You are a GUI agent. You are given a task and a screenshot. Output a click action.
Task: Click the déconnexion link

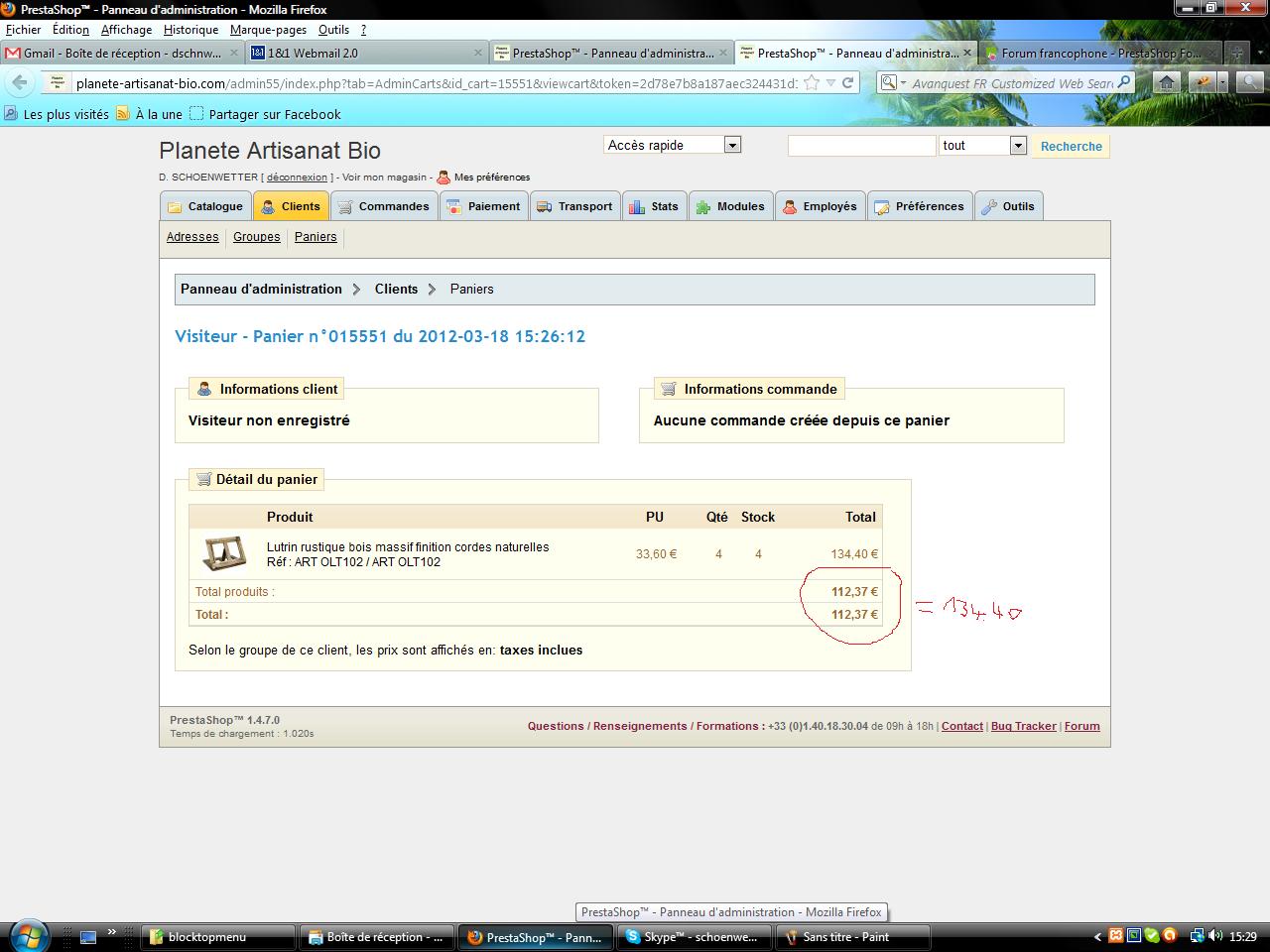tap(297, 178)
